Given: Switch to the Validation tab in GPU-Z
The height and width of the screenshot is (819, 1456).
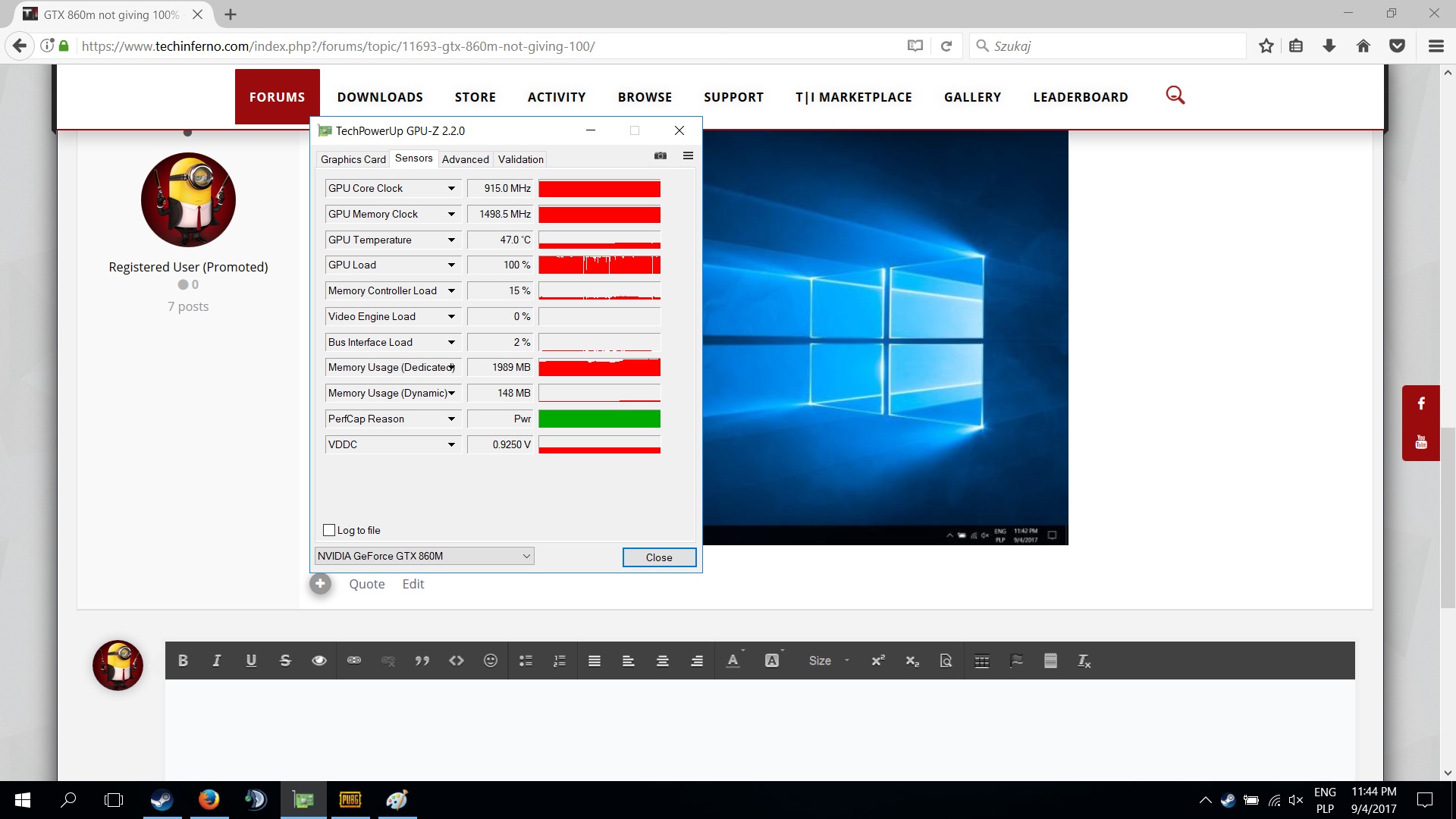Looking at the screenshot, I should click(521, 159).
